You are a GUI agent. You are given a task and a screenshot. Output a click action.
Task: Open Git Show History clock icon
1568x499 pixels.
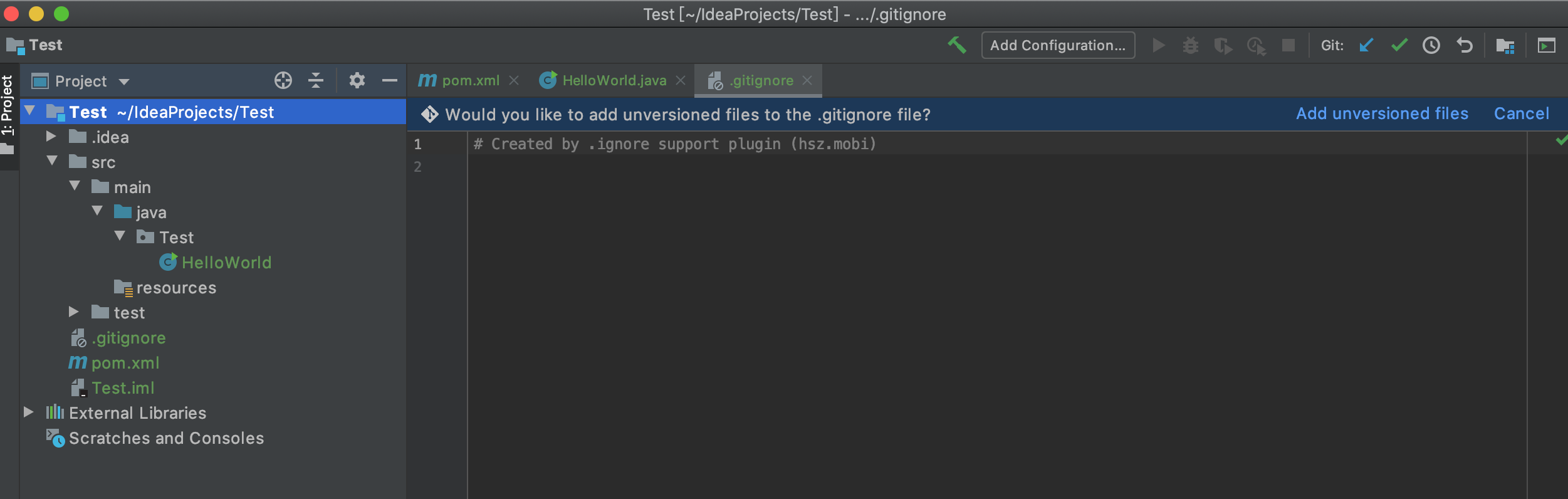coord(1431,45)
